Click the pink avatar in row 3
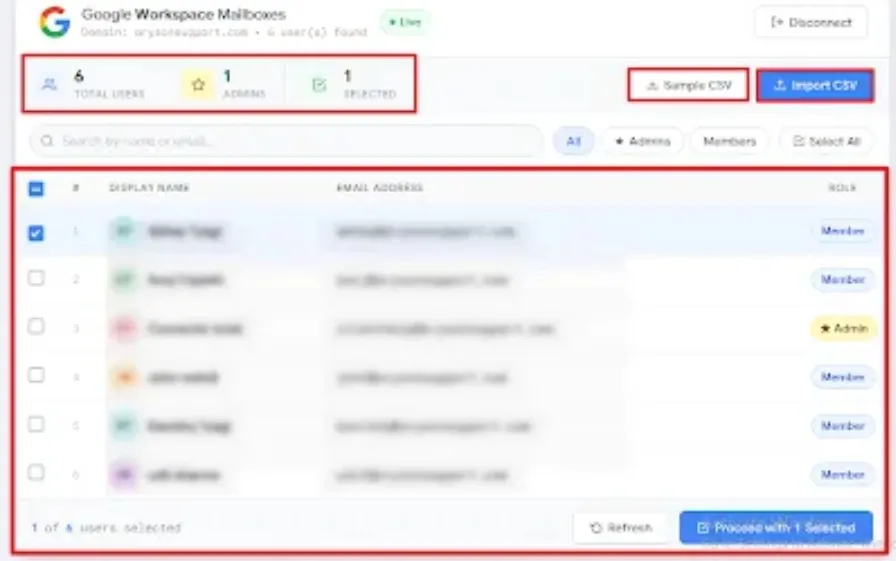This screenshot has height=561, width=896. click(125, 328)
